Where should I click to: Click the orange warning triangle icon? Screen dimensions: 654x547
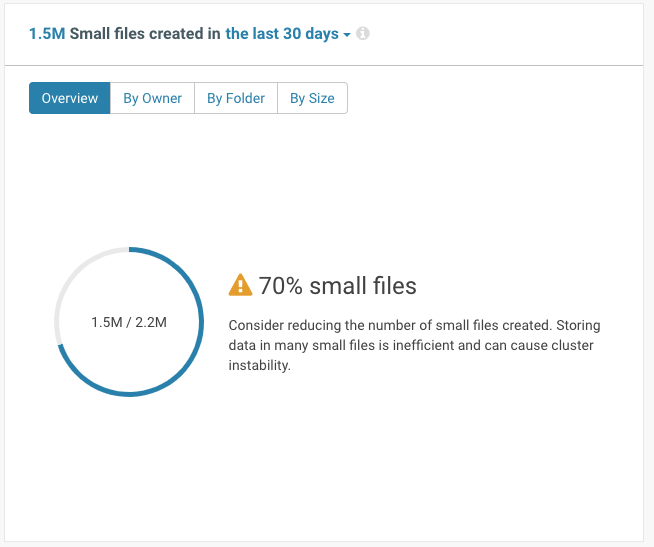[x=240, y=285]
